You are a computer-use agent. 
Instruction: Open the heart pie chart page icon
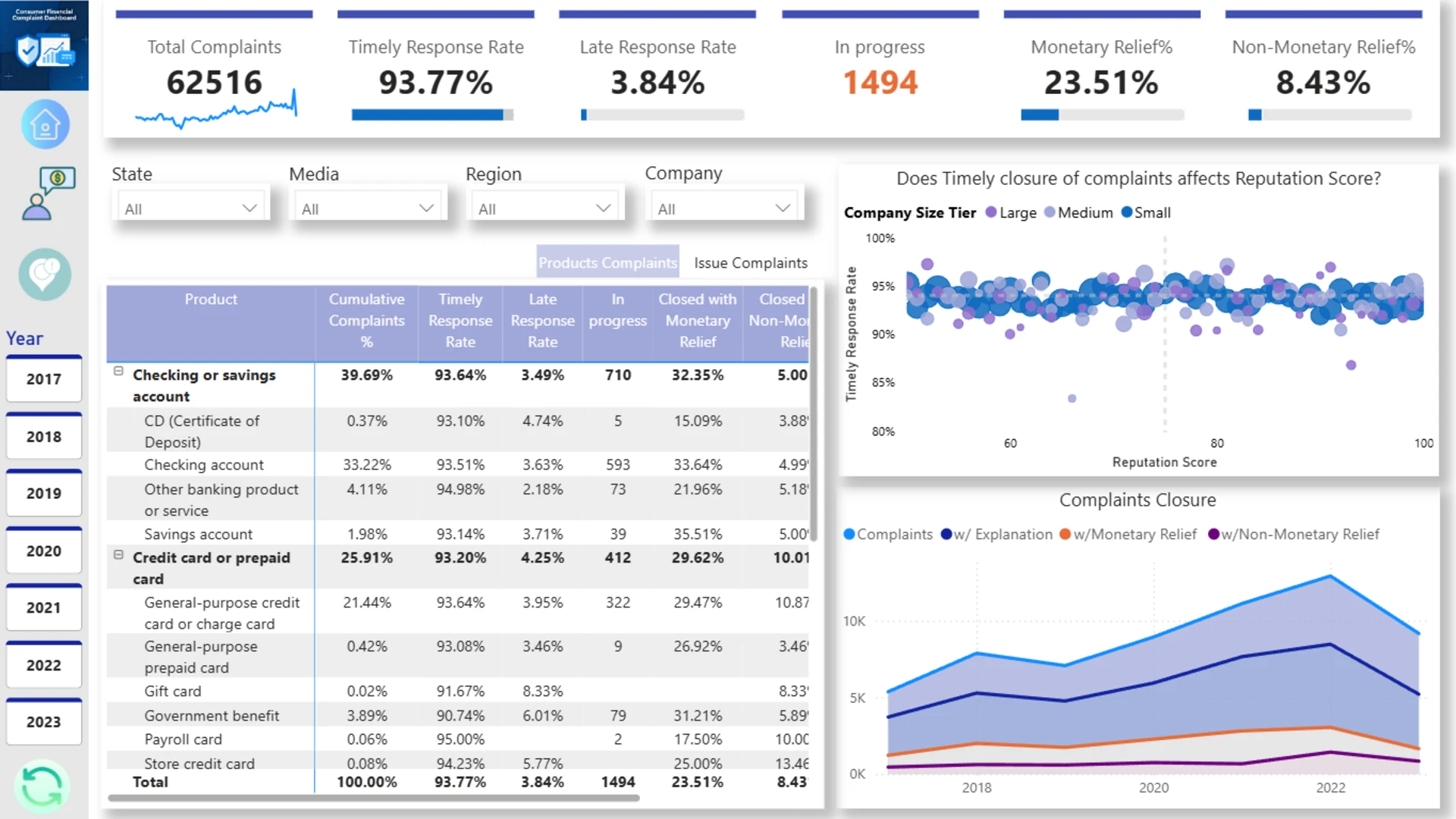point(45,274)
